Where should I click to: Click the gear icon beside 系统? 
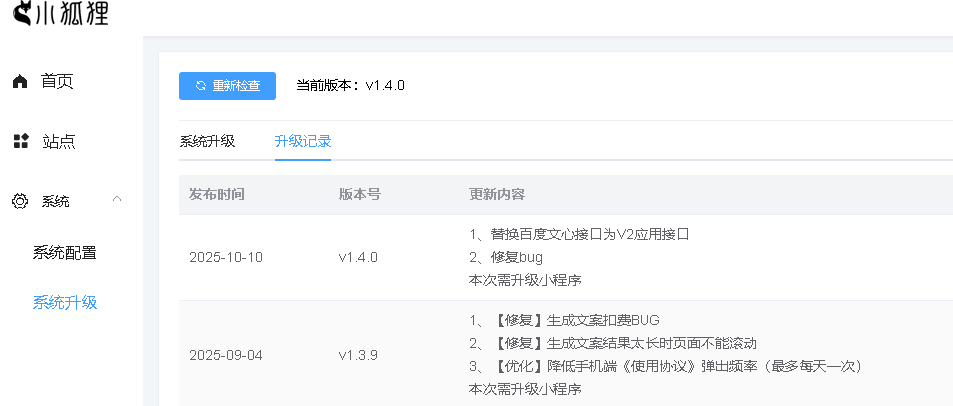point(20,201)
